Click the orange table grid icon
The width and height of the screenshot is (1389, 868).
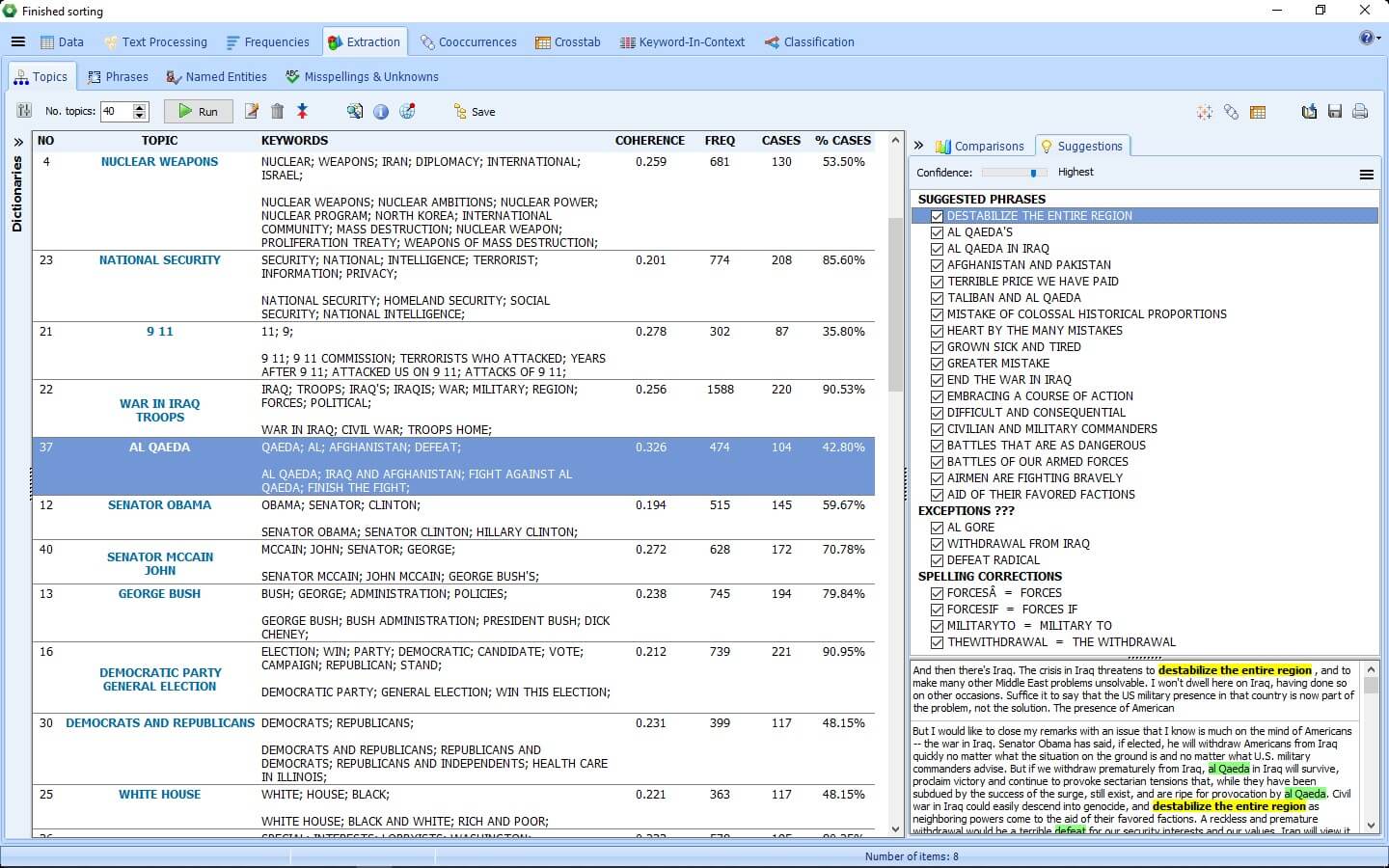pyautogui.click(x=1258, y=112)
